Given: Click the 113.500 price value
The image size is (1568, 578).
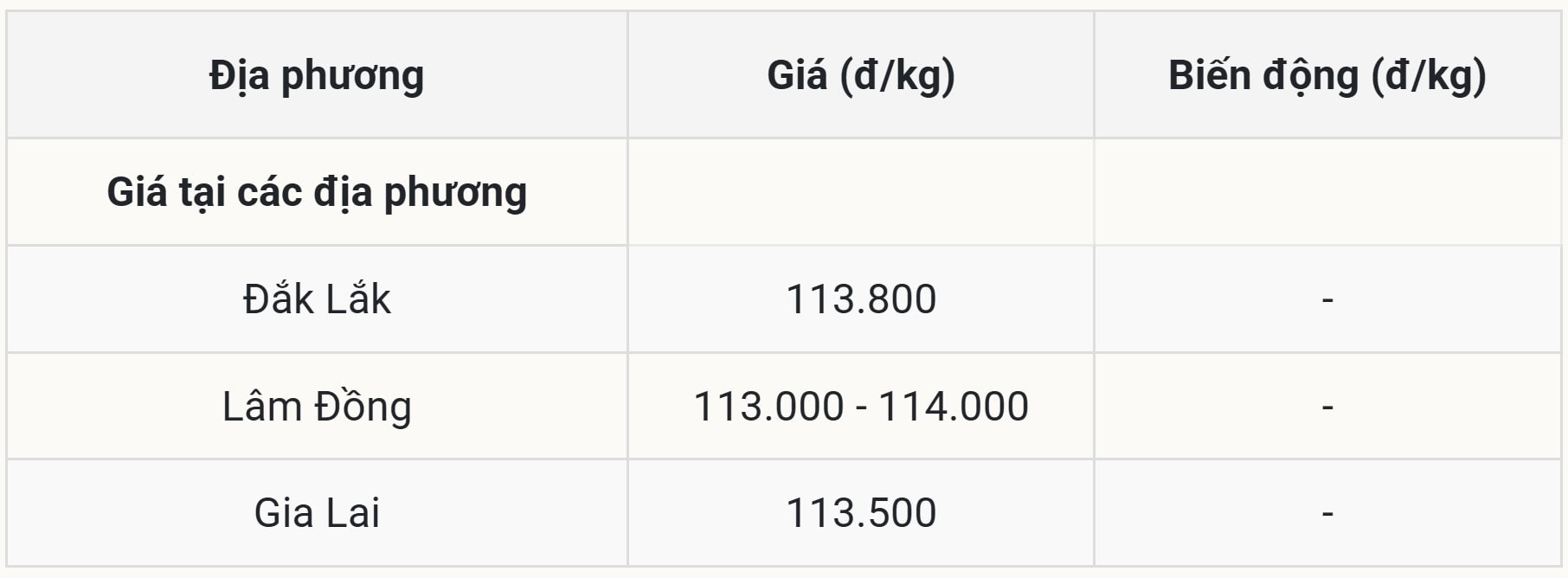Looking at the screenshot, I should coord(860,513).
